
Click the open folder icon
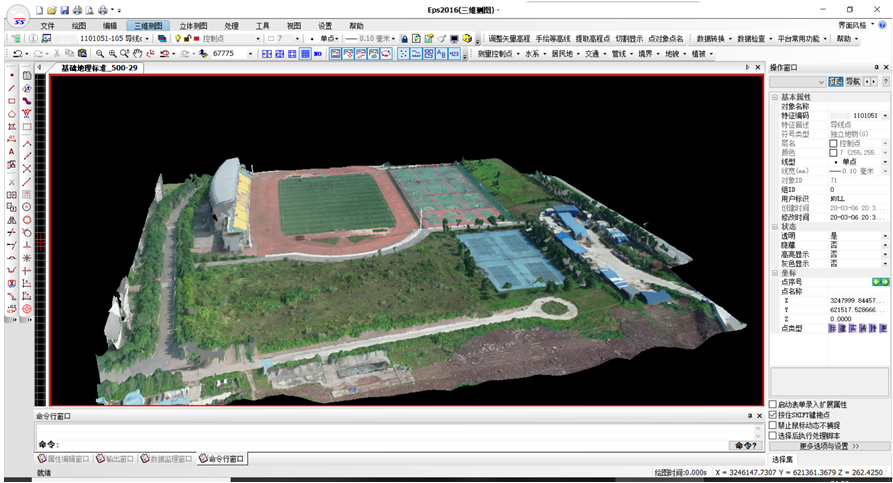52,10
